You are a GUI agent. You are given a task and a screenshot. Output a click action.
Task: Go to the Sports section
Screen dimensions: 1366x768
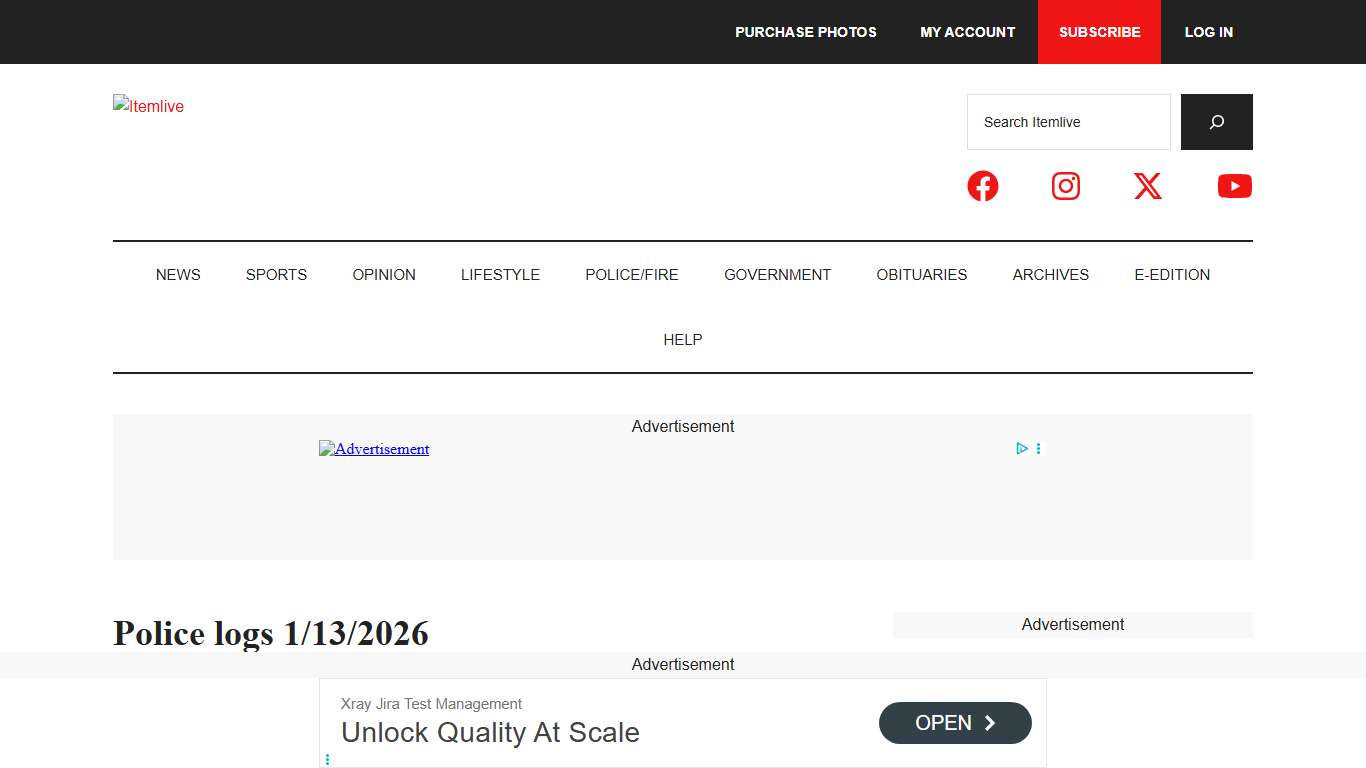pos(276,275)
